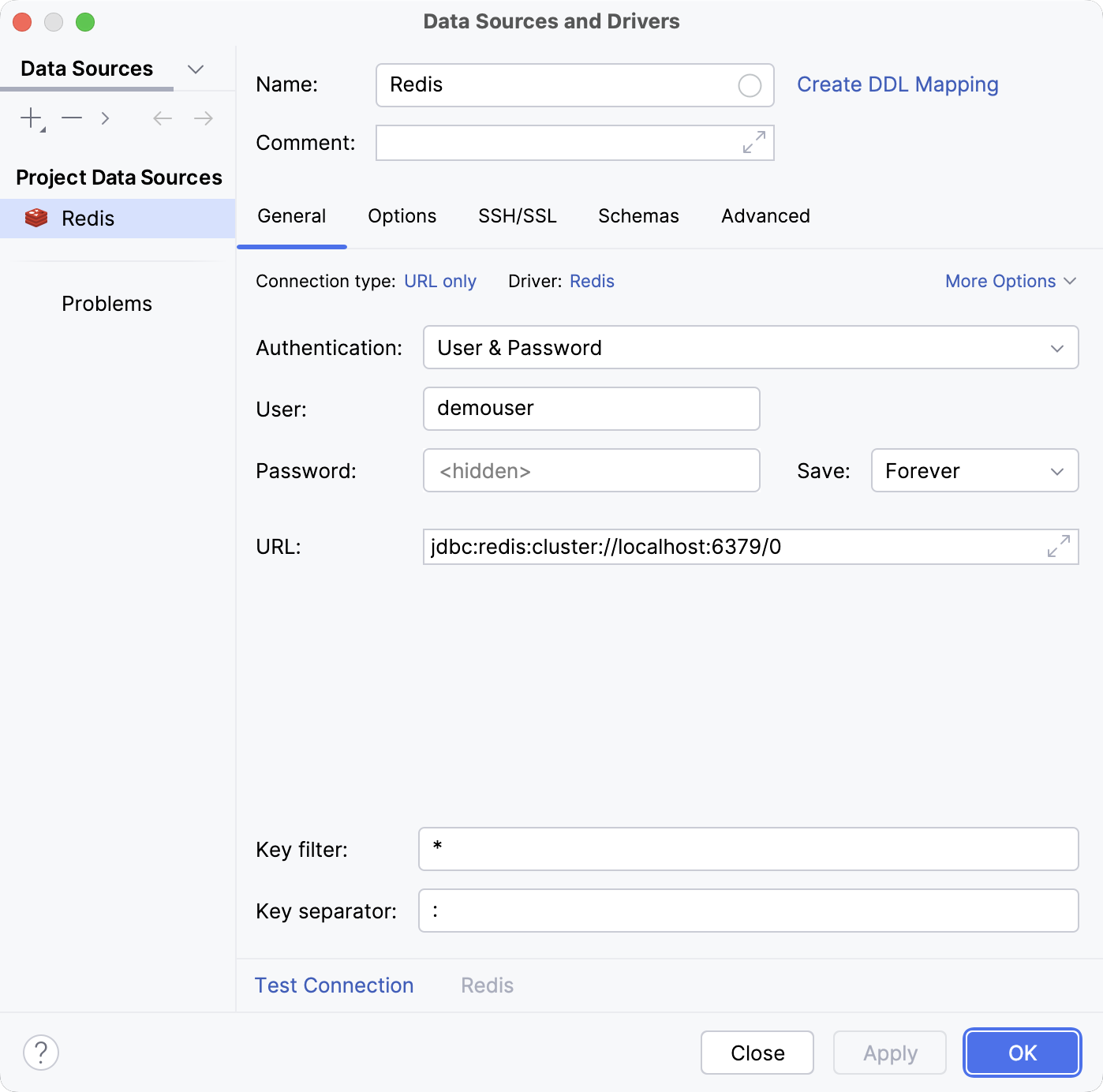This screenshot has width=1103, height=1092.
Task: Select the Redis database icon in sidebar
Action: click(x=36, y=219)
